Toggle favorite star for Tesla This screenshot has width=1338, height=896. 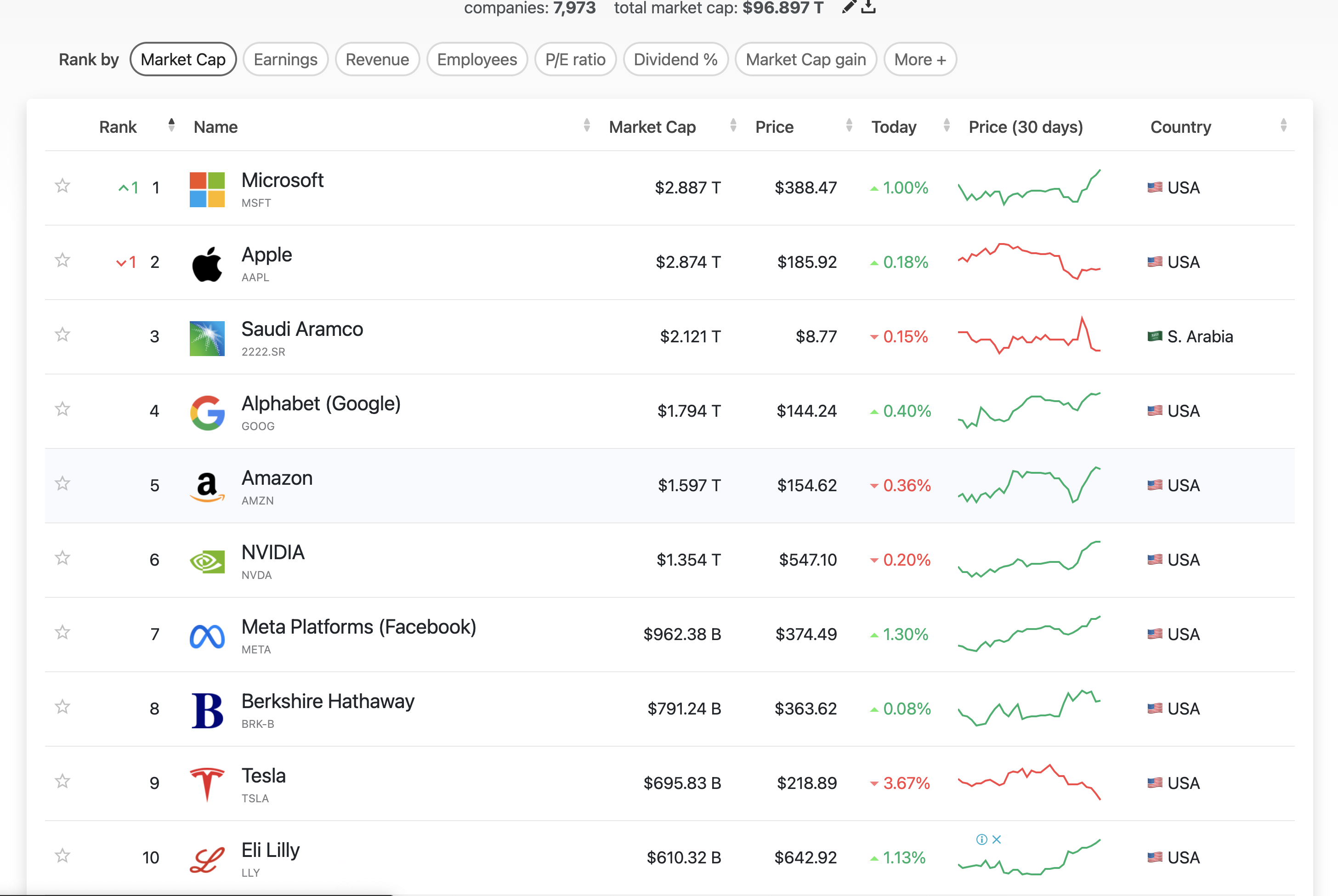point(62,781)
